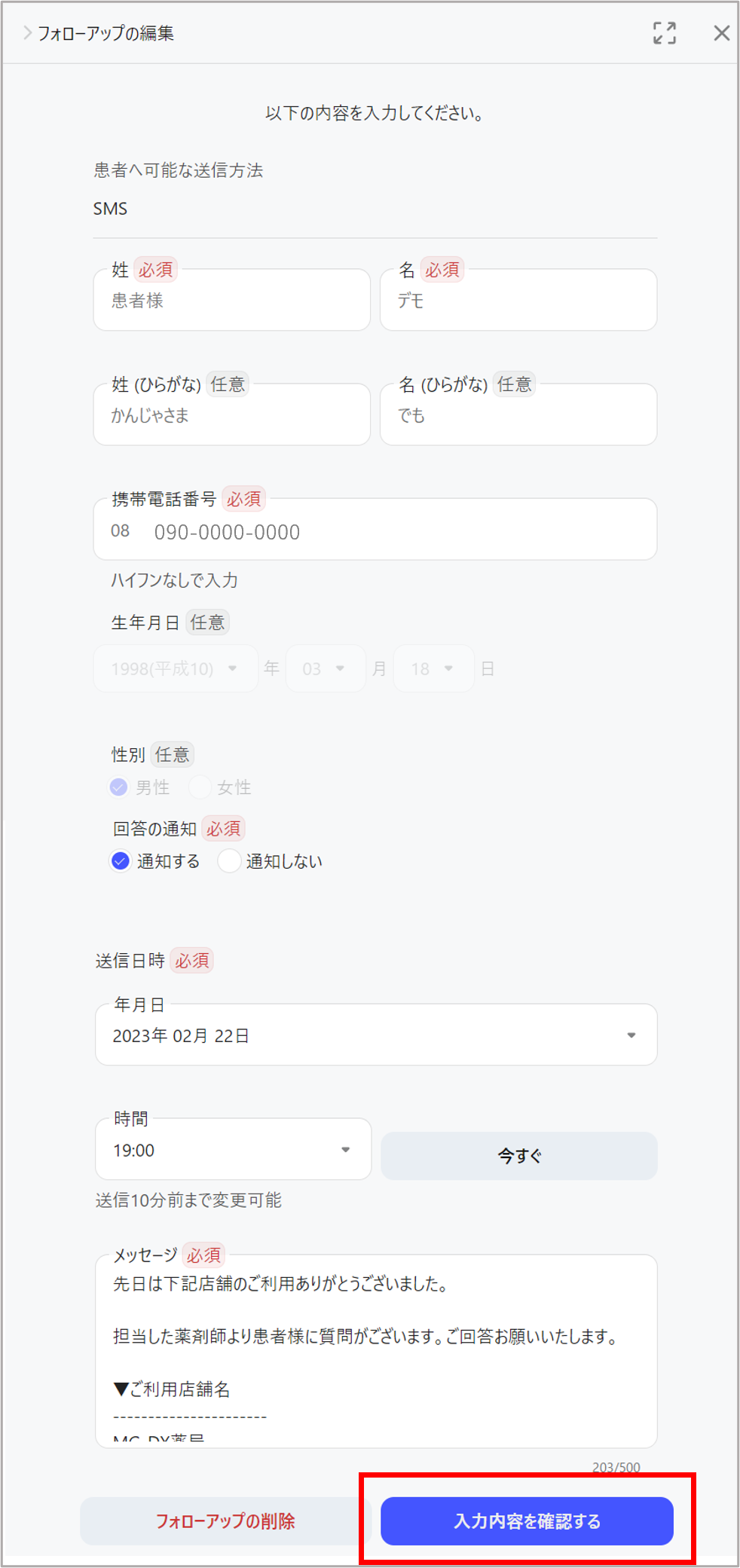Open the birth year dropdown
The image size is (740, 1568).
click(x=175, y=668)
